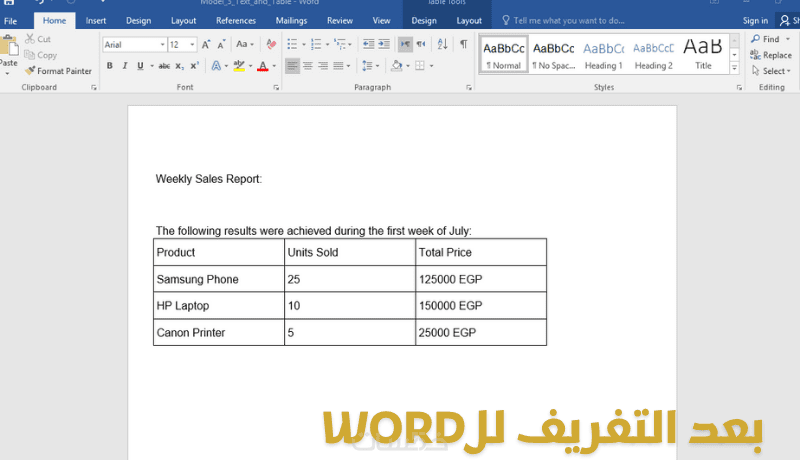Open the Font dialog launcher
The width and height of the screenshot is (800, 460).
click(276, 88)
